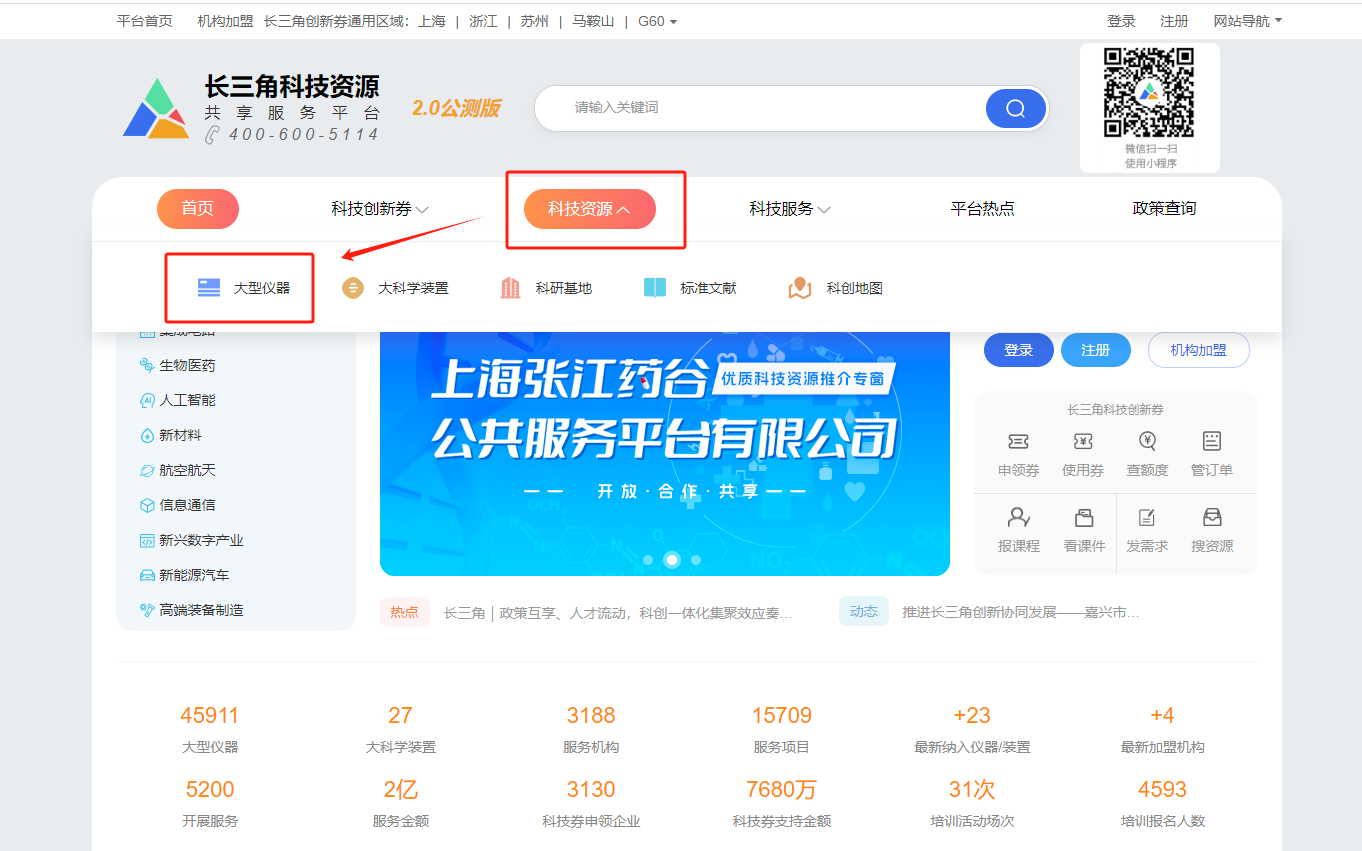Click the 发需求 edit icon
Screen dimensions: 1362x851
pyautogui.click(x=1147, y=517)
